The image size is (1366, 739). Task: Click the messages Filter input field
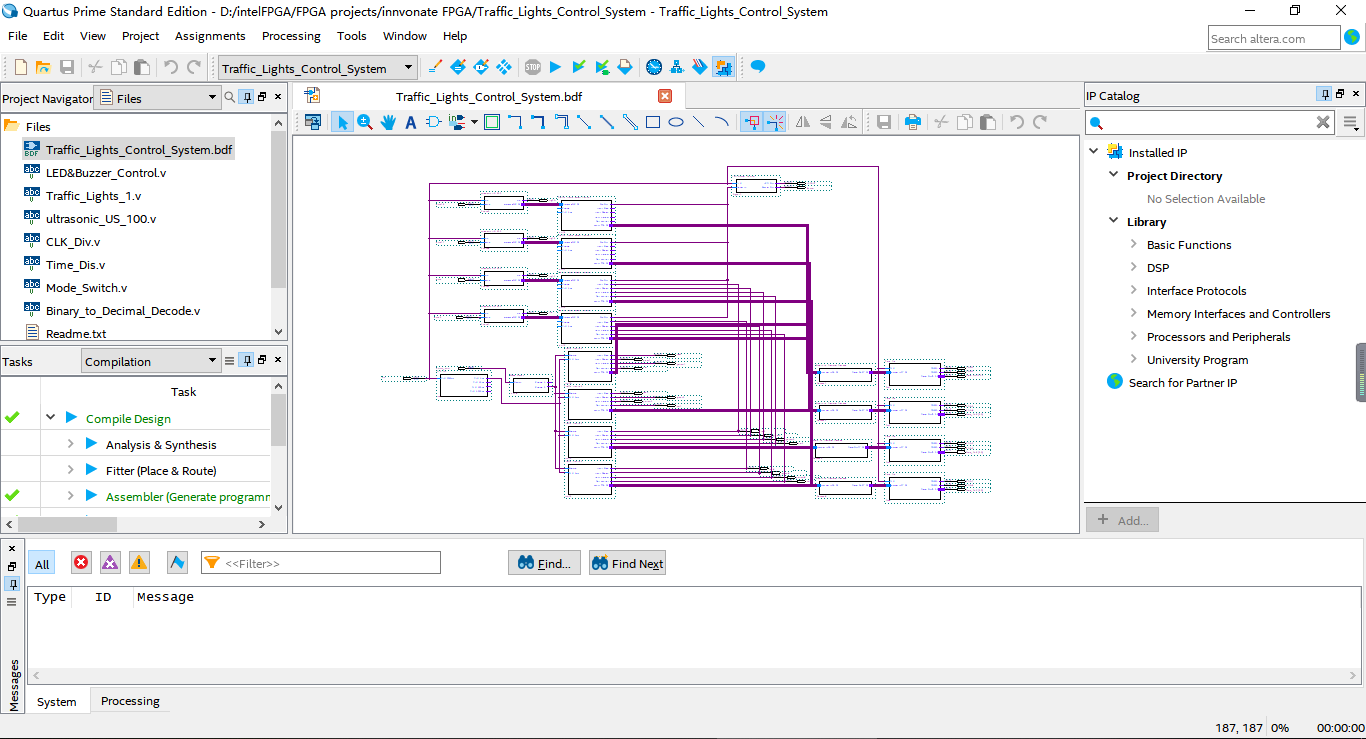[x=320, y=563]
